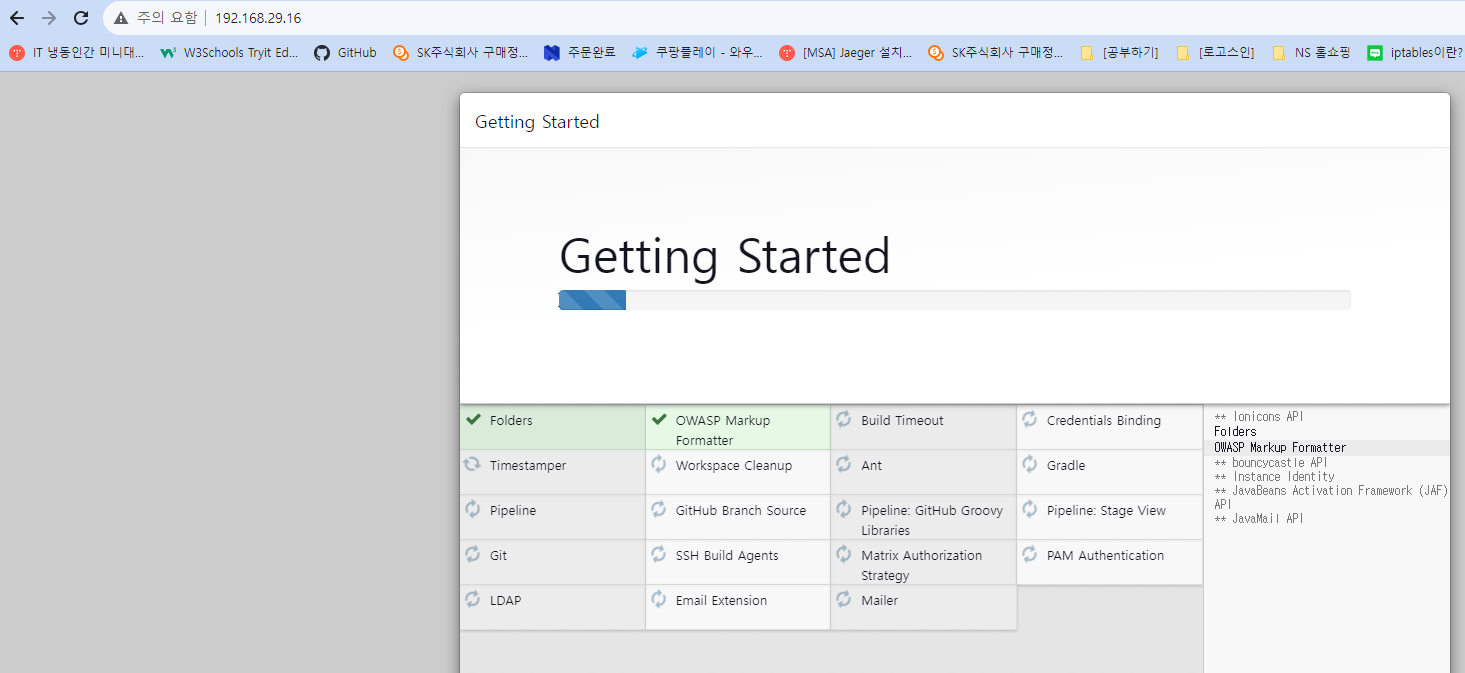
Task: Click the W3Schools favicon in bookmarks
Action: tap(168, 53)
